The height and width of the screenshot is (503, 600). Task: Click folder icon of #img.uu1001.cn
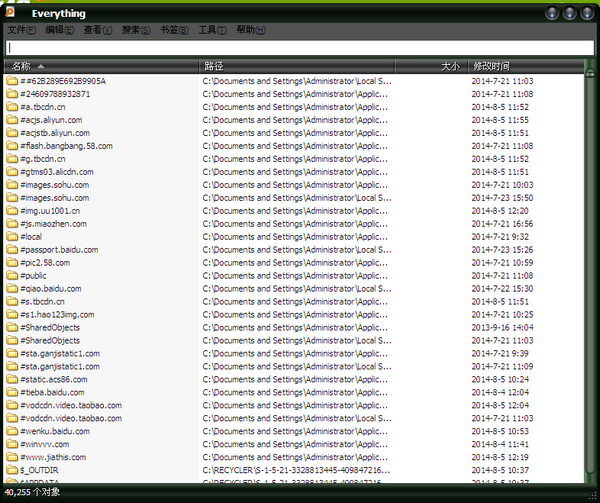pos(12,211)
